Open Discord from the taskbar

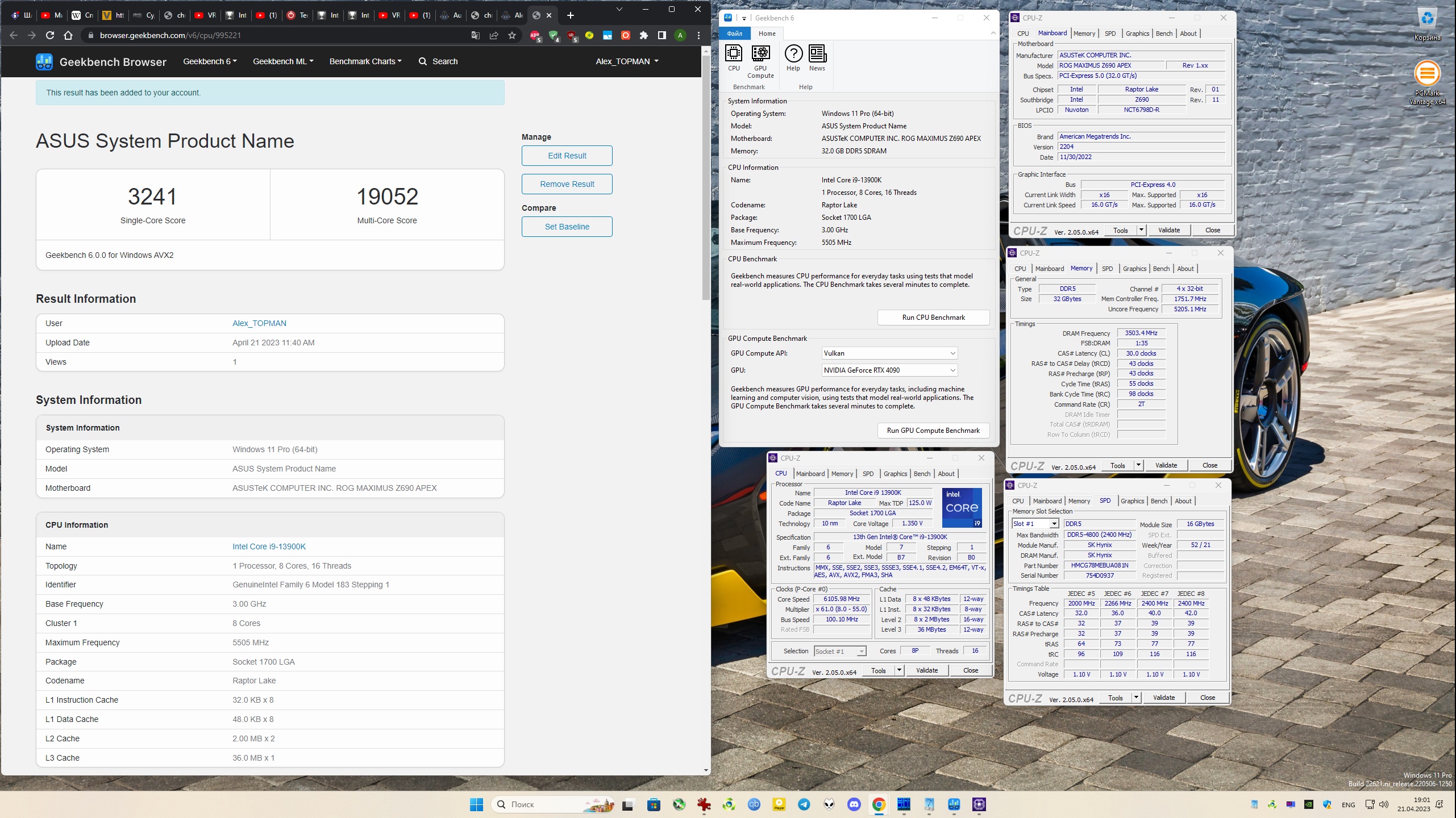pos(854,804)
